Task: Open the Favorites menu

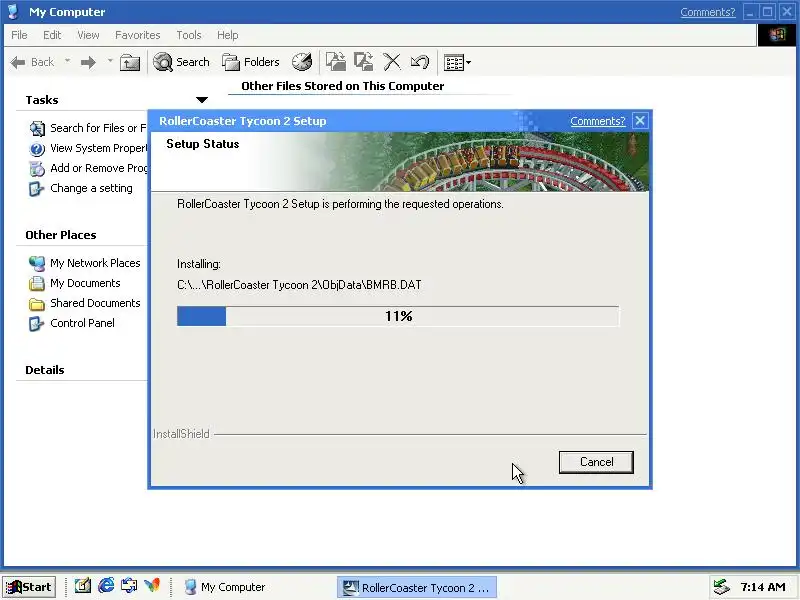Action: tap(138, 35)
